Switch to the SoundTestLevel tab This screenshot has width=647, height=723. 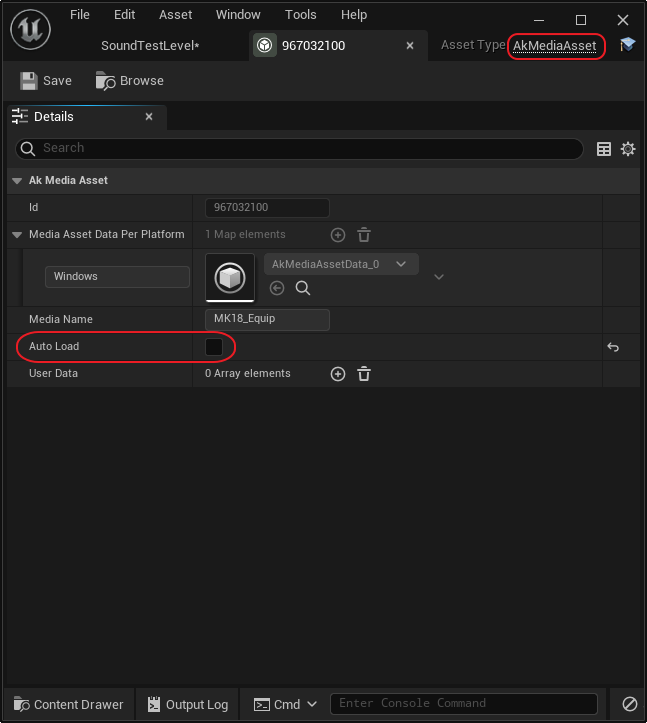click(150, 46)
